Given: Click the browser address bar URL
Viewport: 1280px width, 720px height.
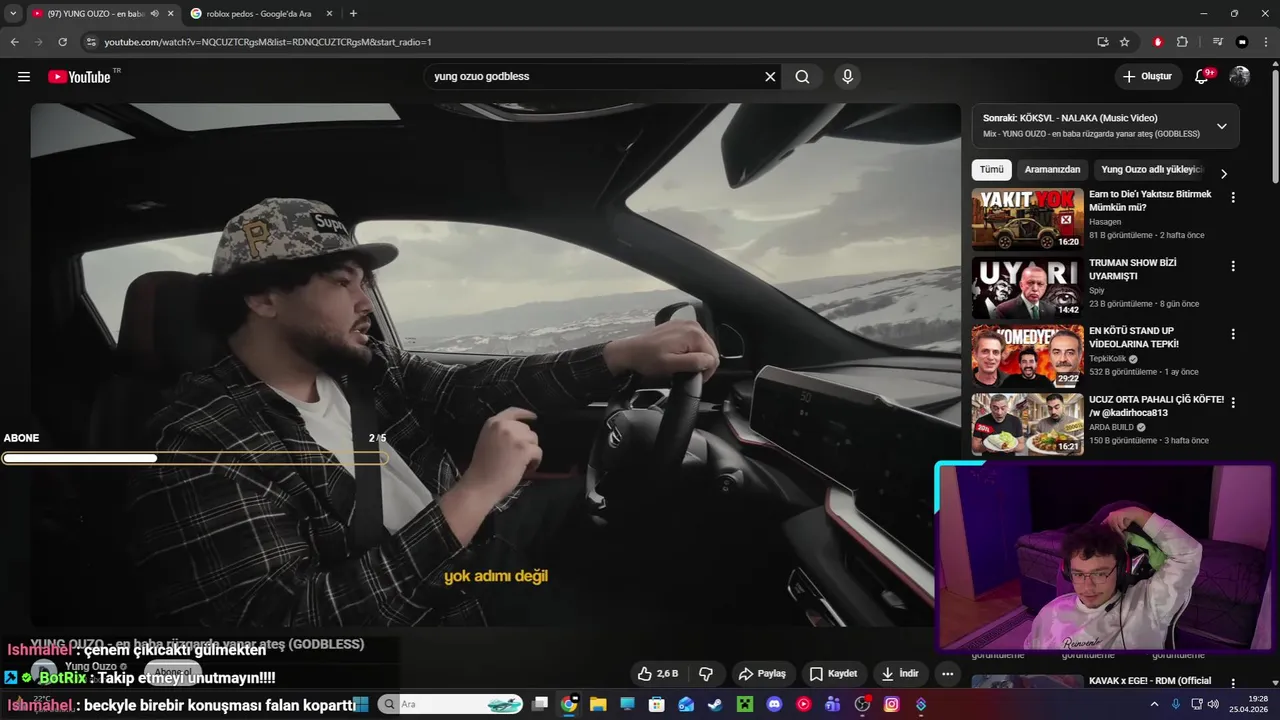Looking at the screenshot, I should tap(268, 42).
